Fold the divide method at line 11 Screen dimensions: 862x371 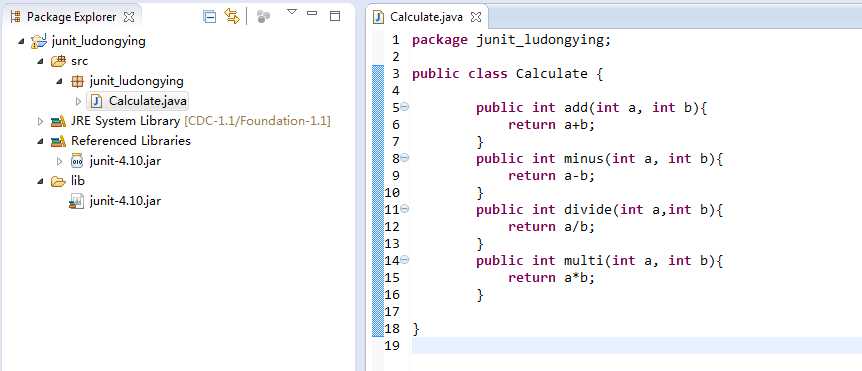pos(404,209)
